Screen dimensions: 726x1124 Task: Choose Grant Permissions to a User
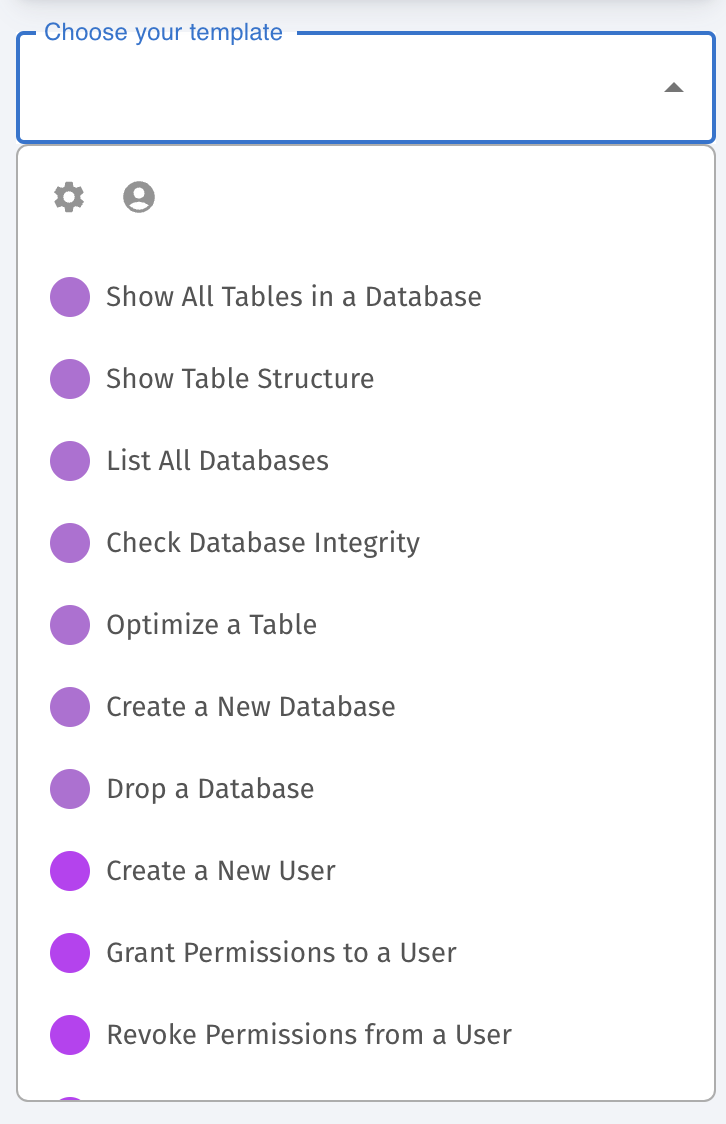click(x=366, y=953)
